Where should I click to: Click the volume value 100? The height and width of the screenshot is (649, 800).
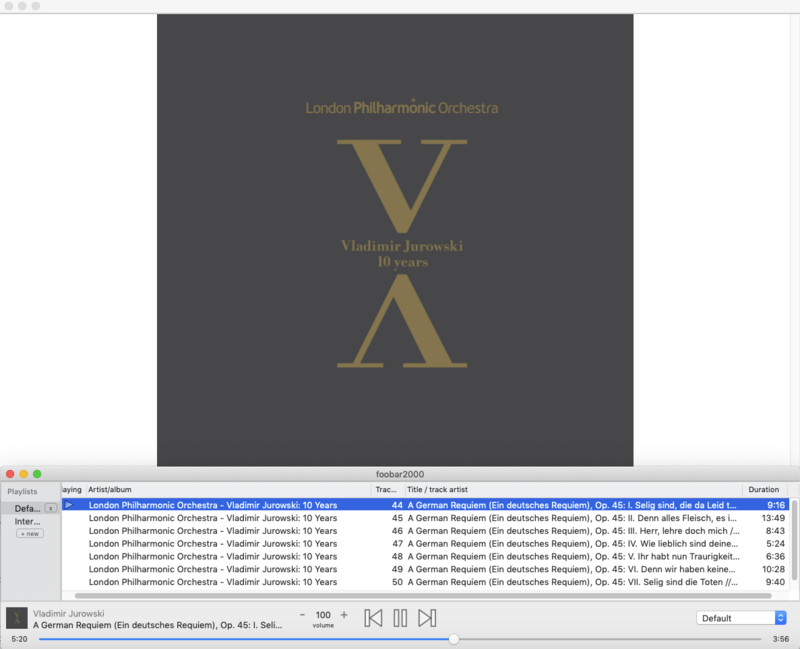[x=323, y=615]
